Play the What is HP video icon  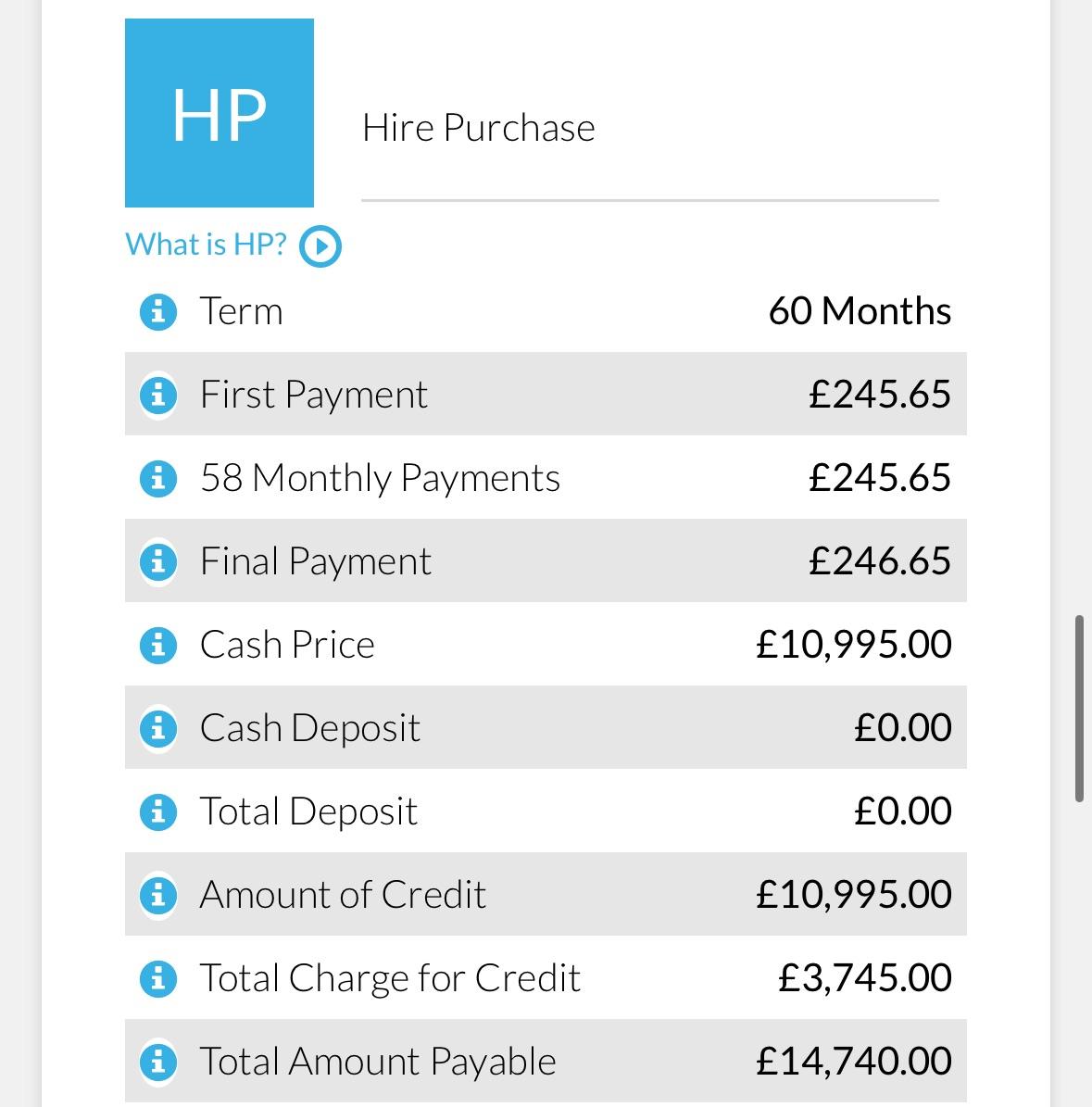(x=320, y=246)
